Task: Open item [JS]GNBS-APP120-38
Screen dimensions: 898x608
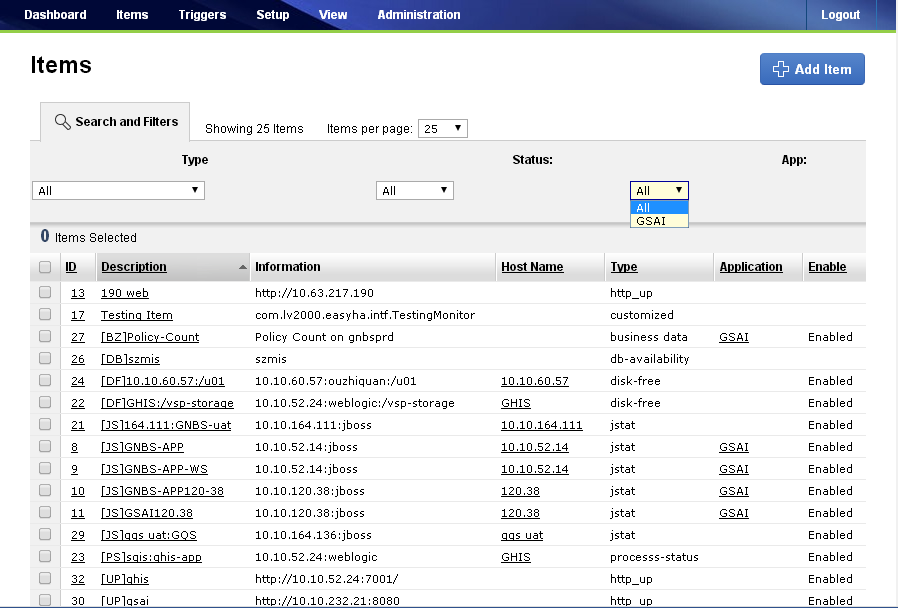Action: tap(162, 491)
